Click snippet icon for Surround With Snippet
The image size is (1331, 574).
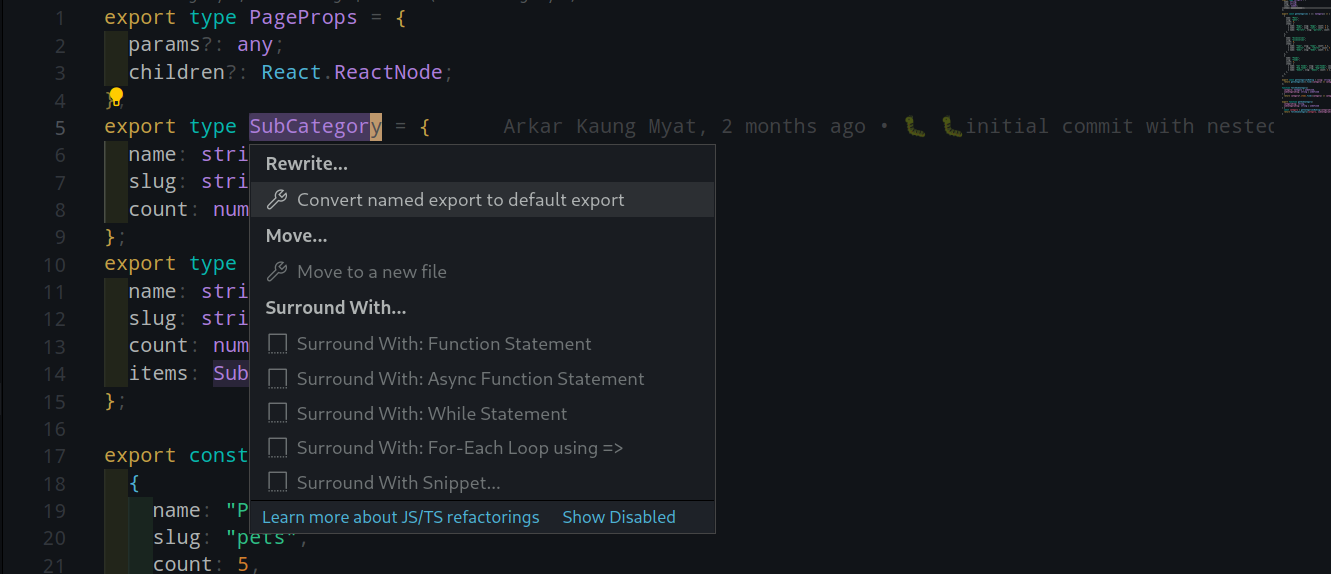277,483
